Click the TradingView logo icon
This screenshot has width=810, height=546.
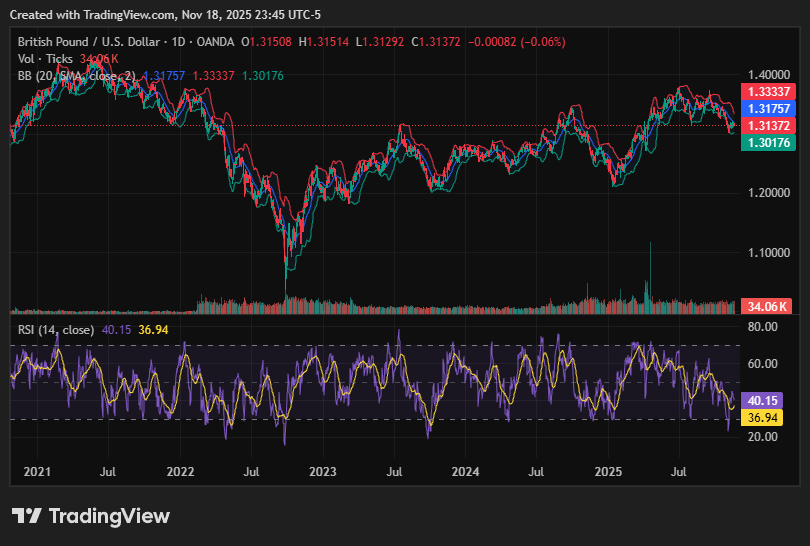tap(27, 516)
